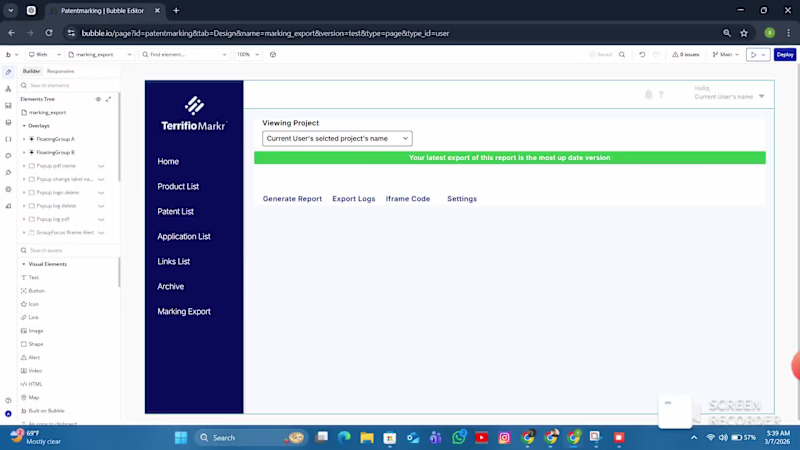This screenshot has width=800, height=450.
Task: Open the marking_export page selector dropdown
Action: 100,55
